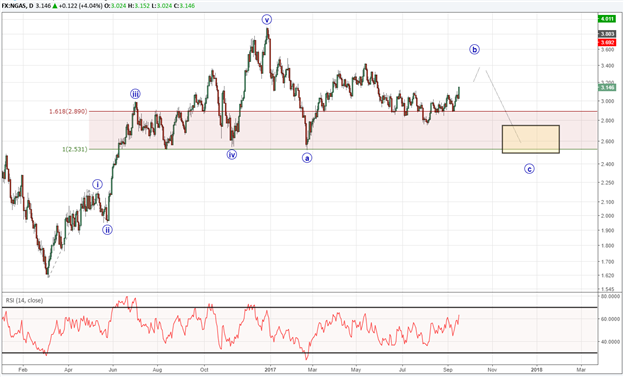Viewport: 624px width, 377px height.
Task: Click the Feb date on time axis
Action: 23,370
